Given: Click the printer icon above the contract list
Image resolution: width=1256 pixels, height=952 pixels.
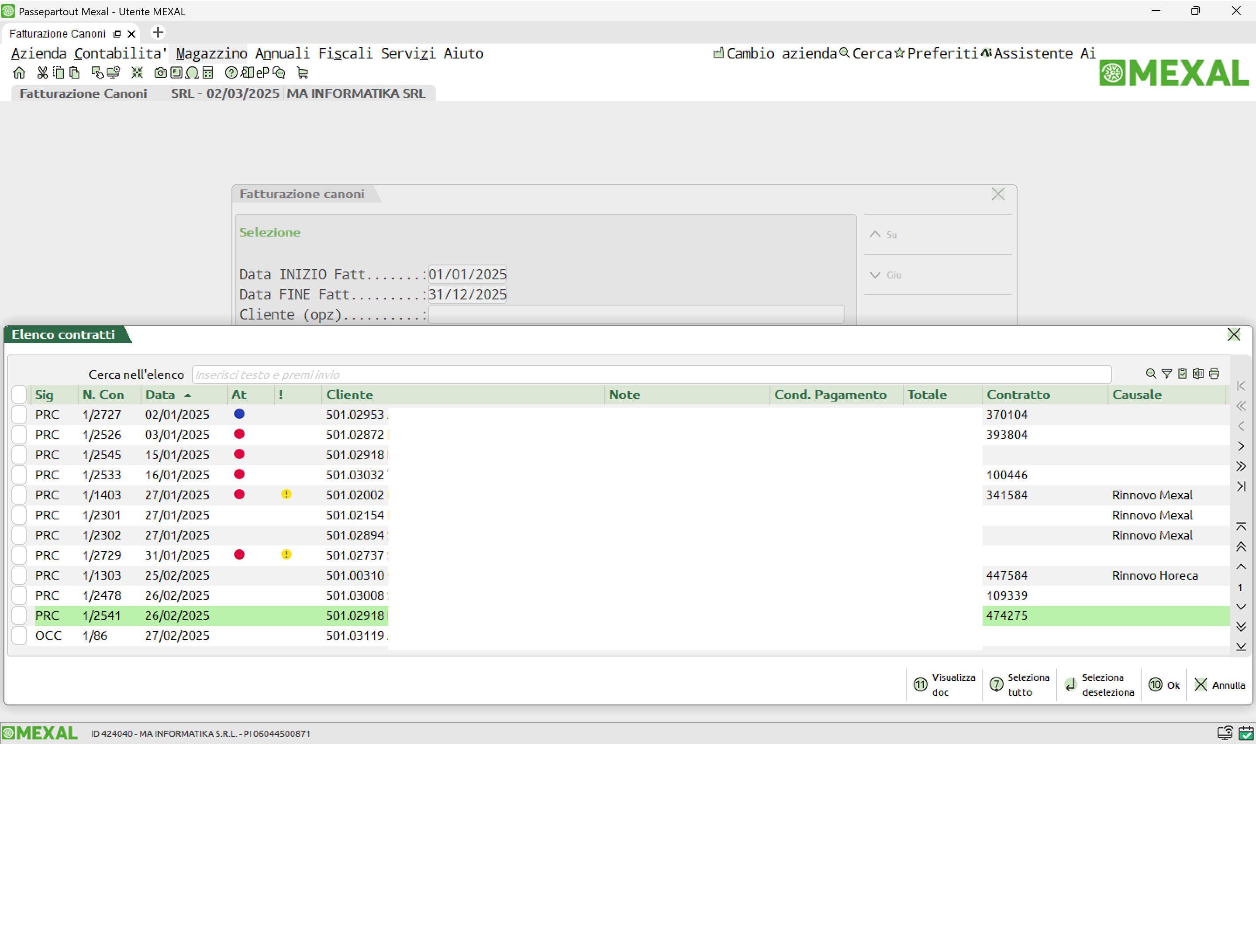Looking at the screenshot, I should 1214,374.
